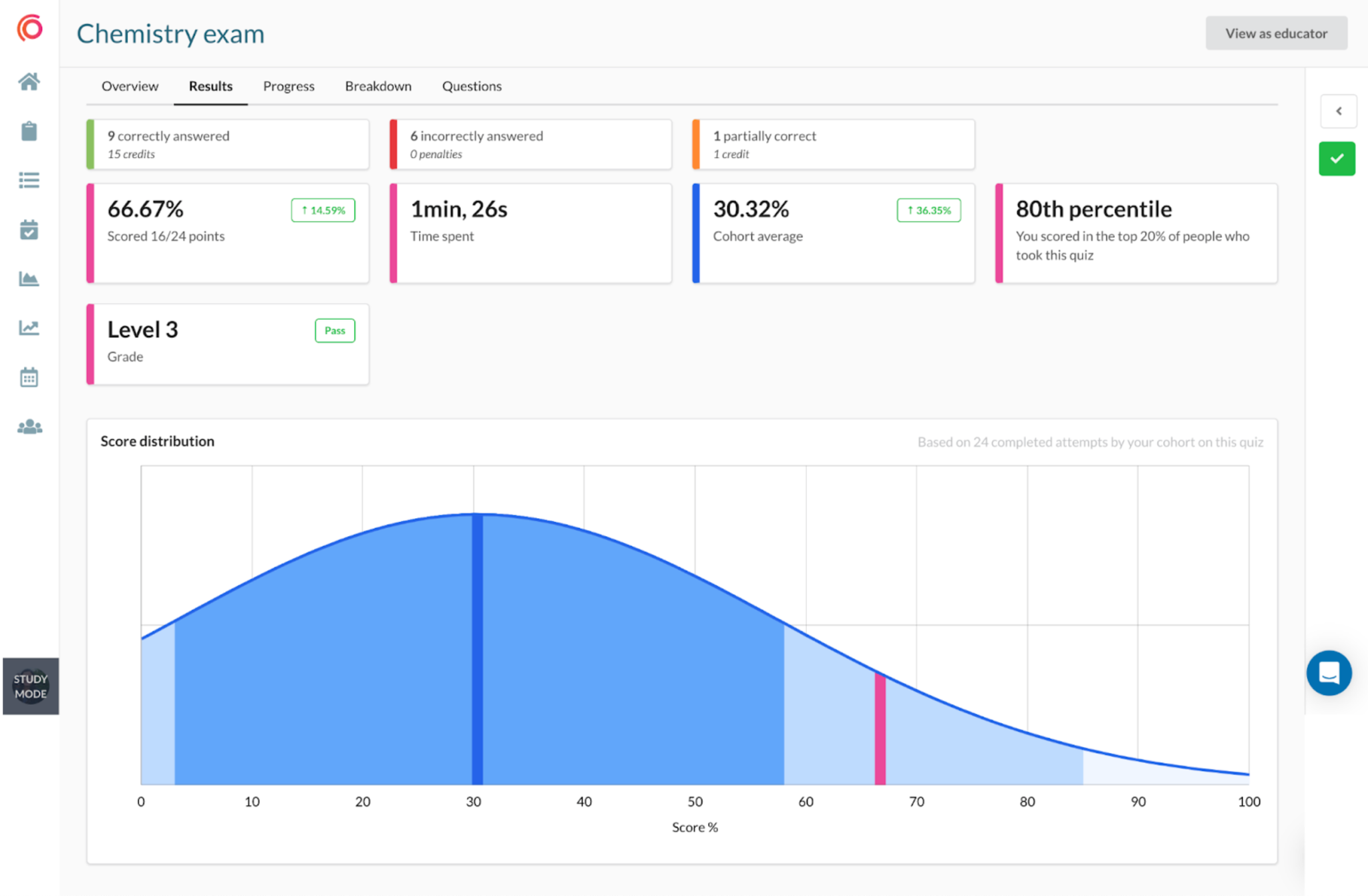The image size is (1368, 896).
Task: Open the chat support bubble
Action: 1329,673
